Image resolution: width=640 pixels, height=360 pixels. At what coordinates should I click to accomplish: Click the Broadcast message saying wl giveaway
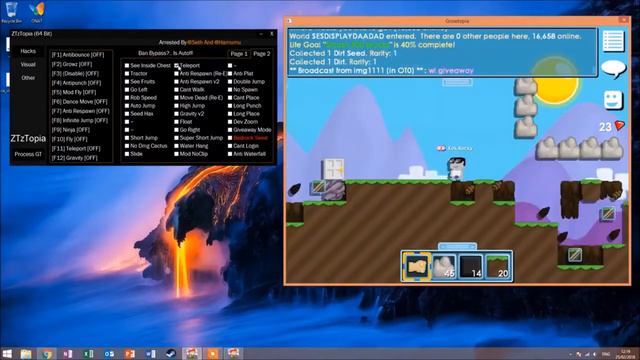click(382, 71)
